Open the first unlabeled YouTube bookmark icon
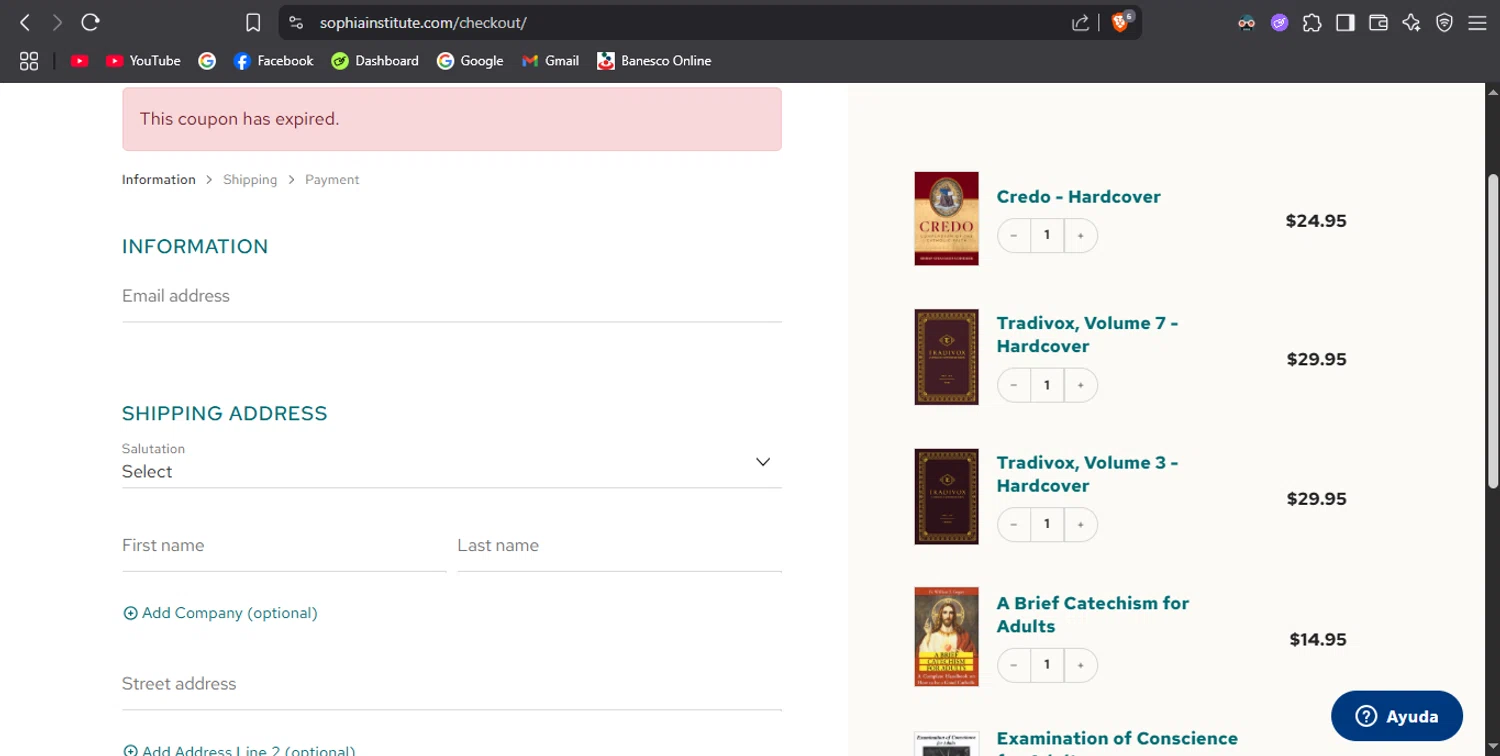Viewport: 1500px width, 756px height. 80,61
